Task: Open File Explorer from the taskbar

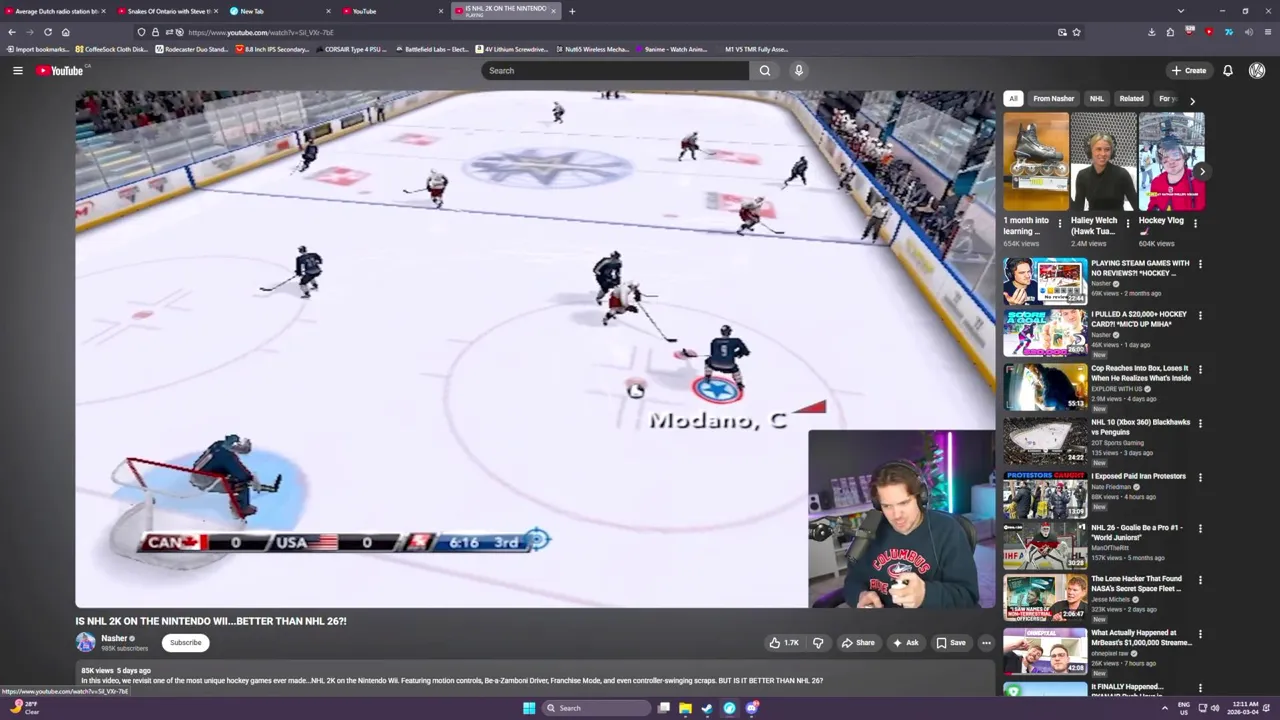Action: [685, 708]
